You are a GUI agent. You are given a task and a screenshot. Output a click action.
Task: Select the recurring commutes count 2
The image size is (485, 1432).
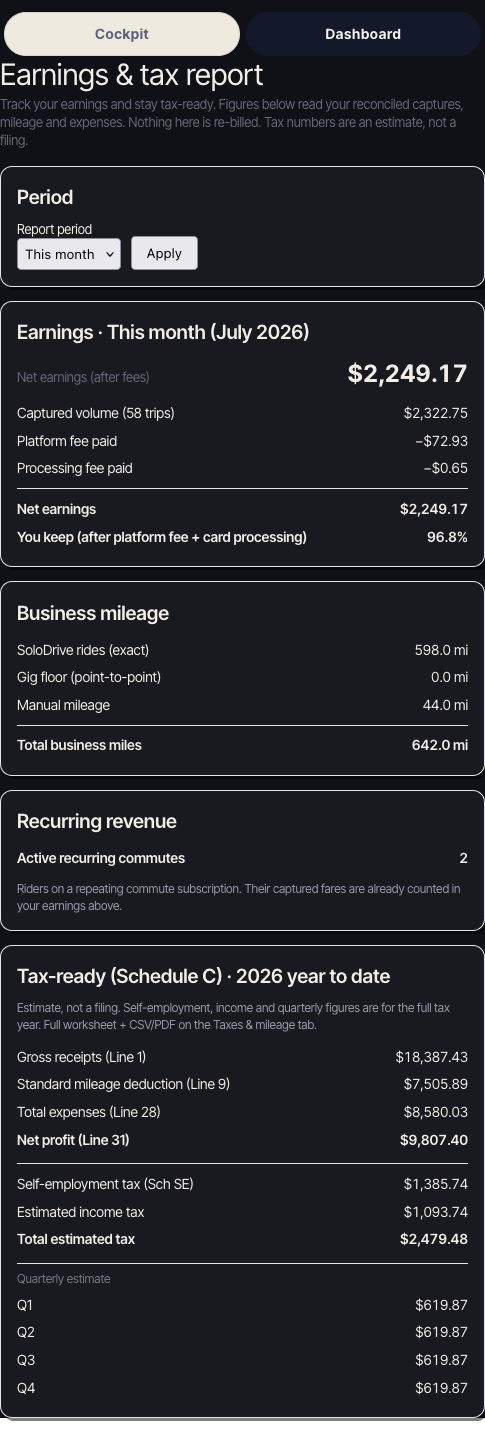464,858
